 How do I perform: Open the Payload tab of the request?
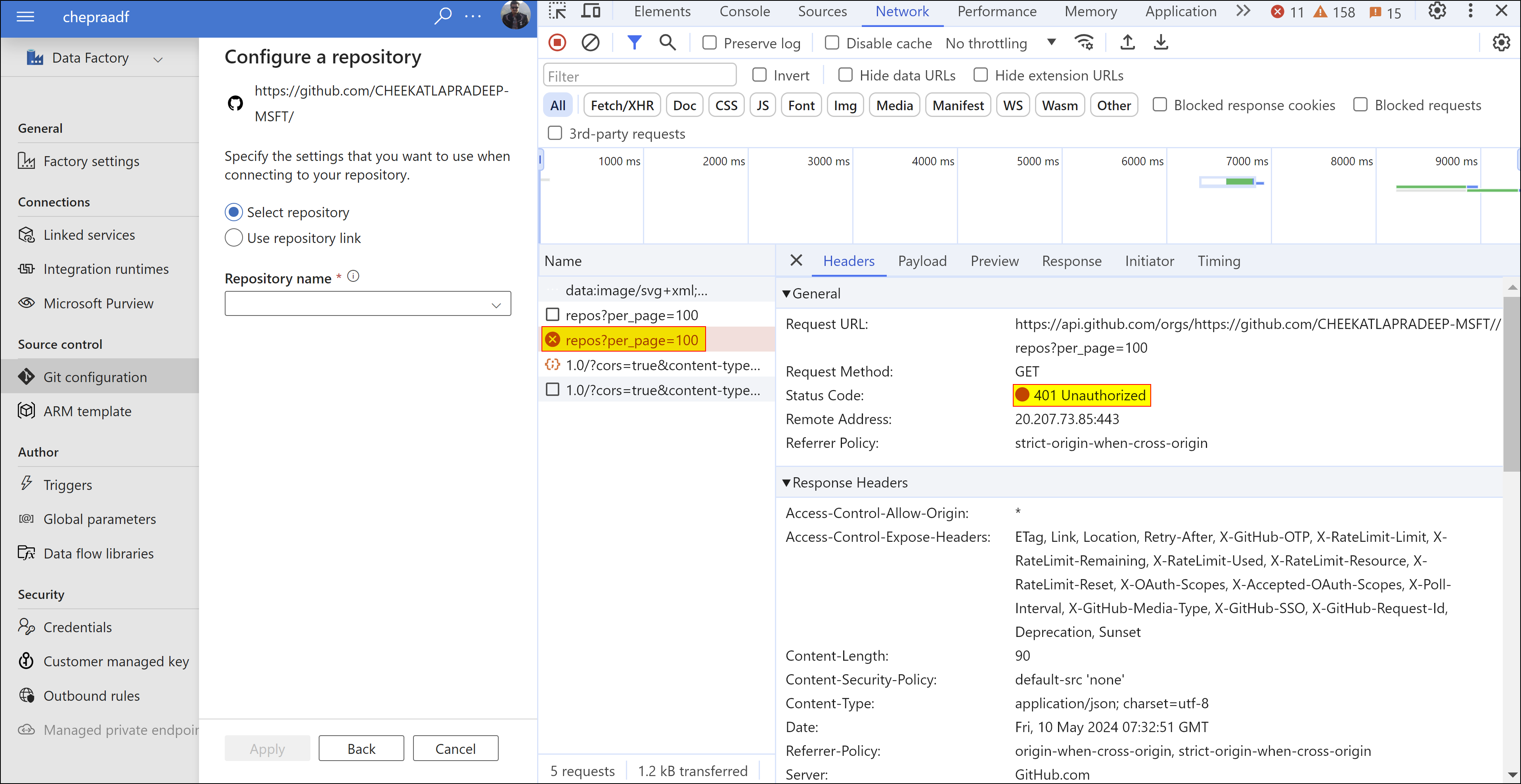(x=922, y=261)
